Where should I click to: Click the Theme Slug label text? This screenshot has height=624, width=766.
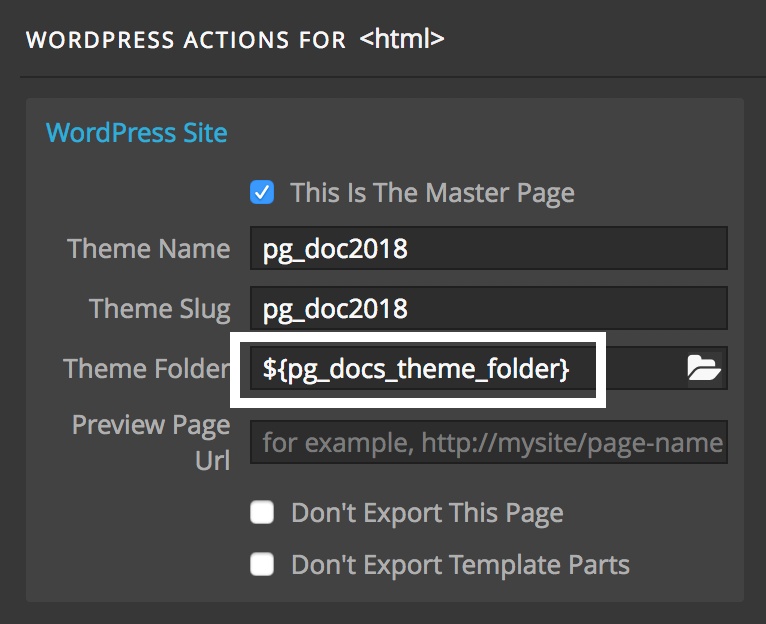159,309
